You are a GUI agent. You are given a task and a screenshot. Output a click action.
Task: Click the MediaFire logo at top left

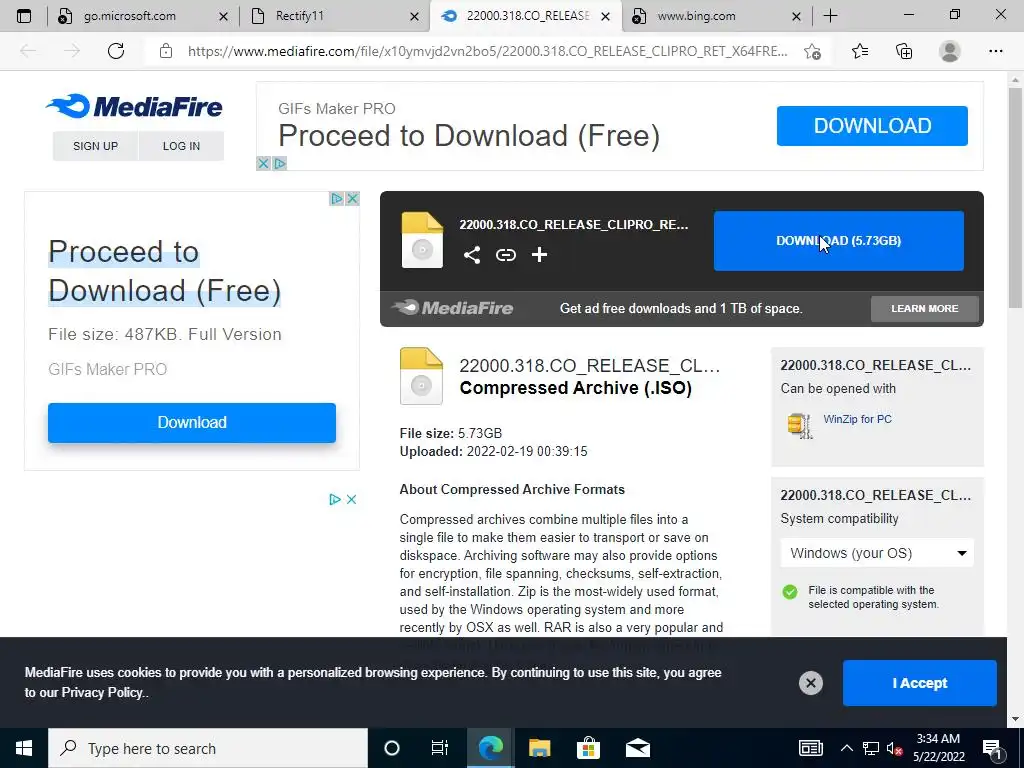point(134,106)
